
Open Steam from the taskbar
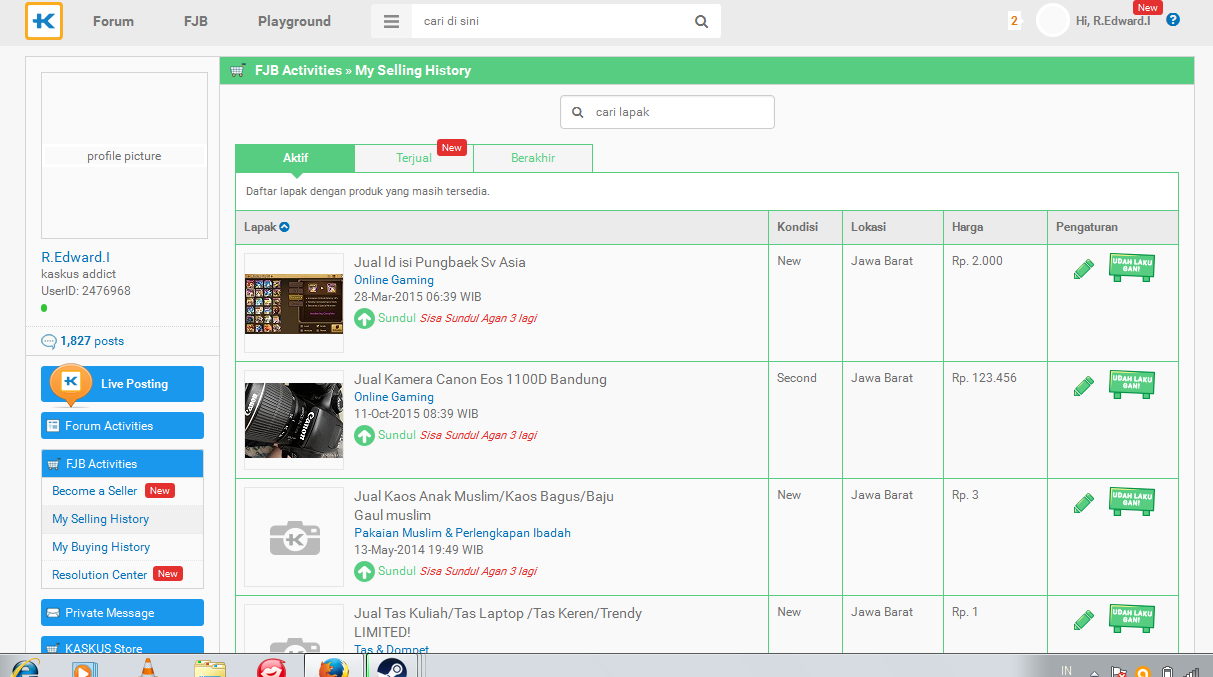tap(391, 668)
